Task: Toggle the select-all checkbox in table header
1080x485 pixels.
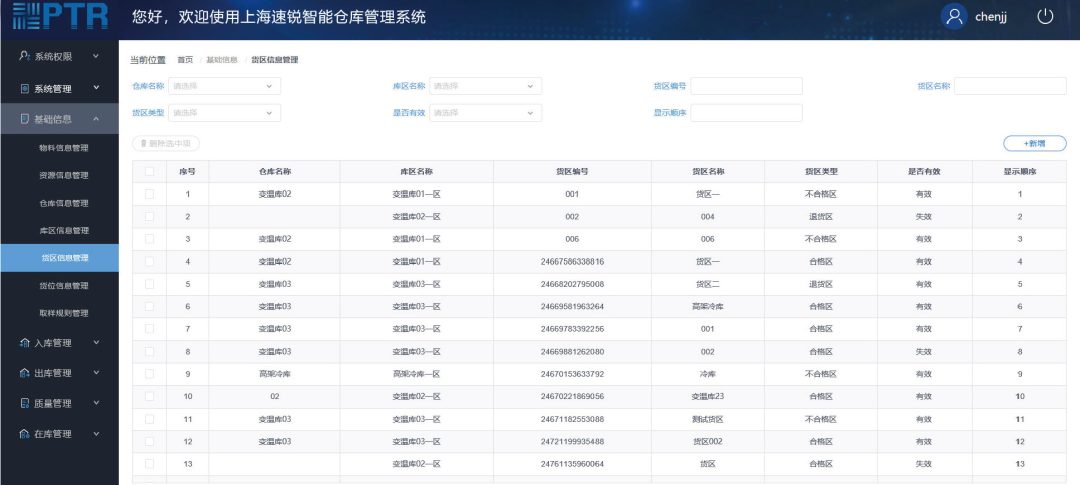Action: [x=149, y=172]
